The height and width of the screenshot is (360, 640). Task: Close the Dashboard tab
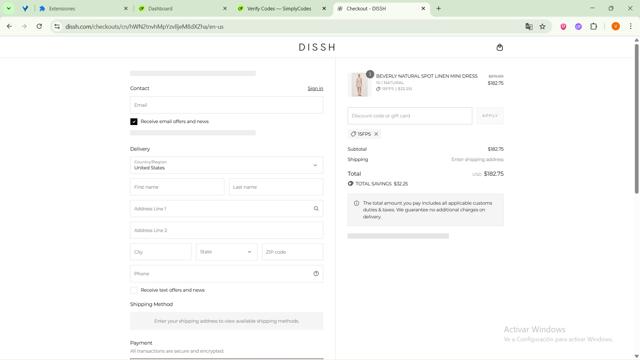pyautogui.click(x=224, y=9)
